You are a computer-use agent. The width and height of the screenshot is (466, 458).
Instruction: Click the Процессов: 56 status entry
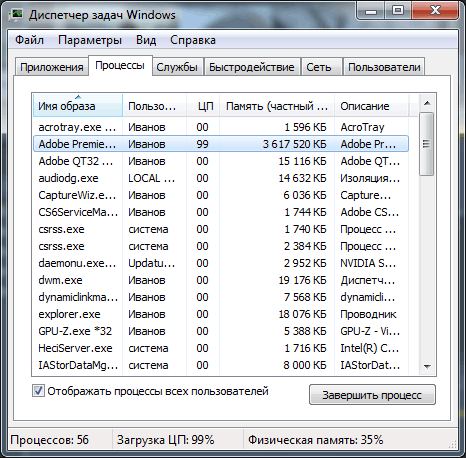[x=50, y=440]
